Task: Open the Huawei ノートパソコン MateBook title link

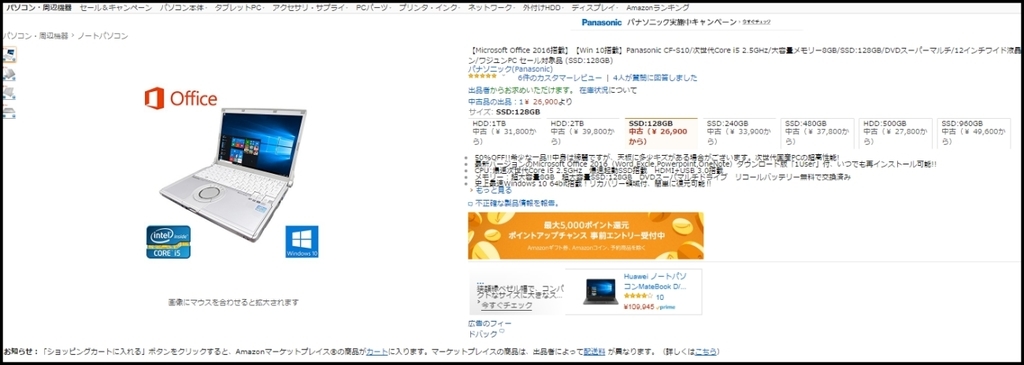Action: click(x=655, y=281)
